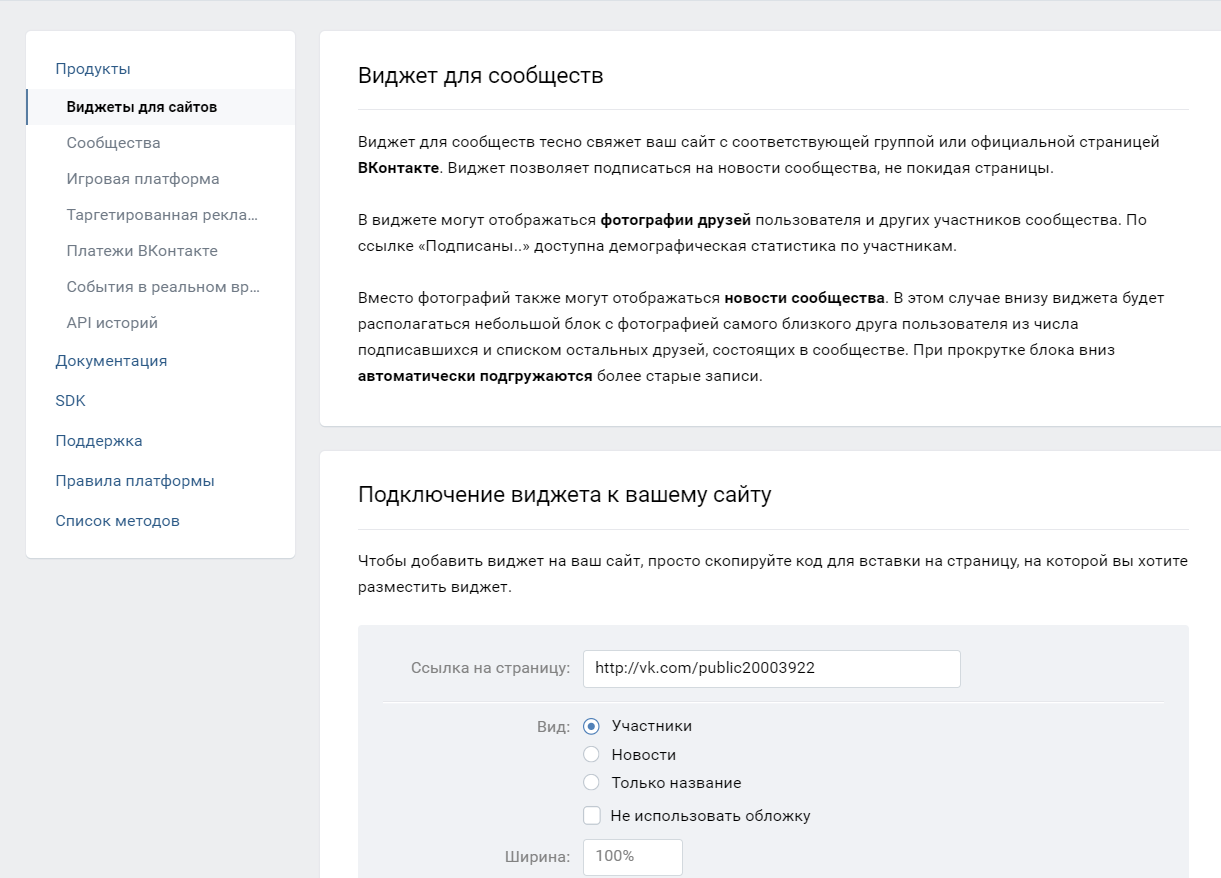Screen dimensions: 1221x878
Task: Expand the SDK sidebar section
Action: [x=71, y=401]
